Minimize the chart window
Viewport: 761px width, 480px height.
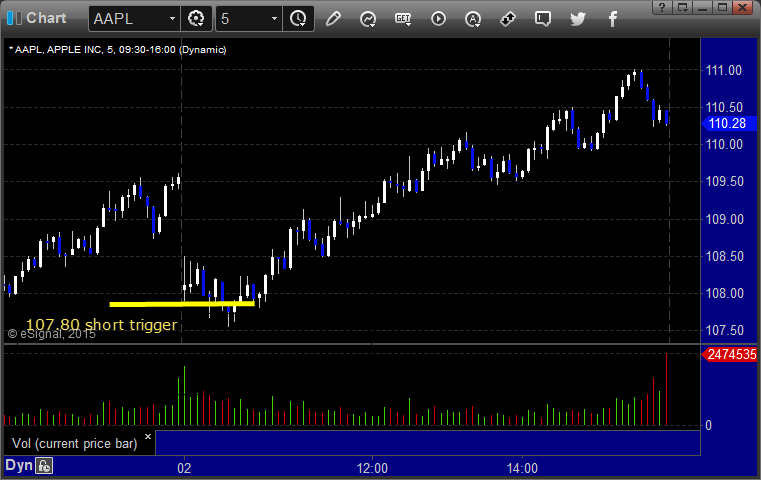(x=702, y=7)
